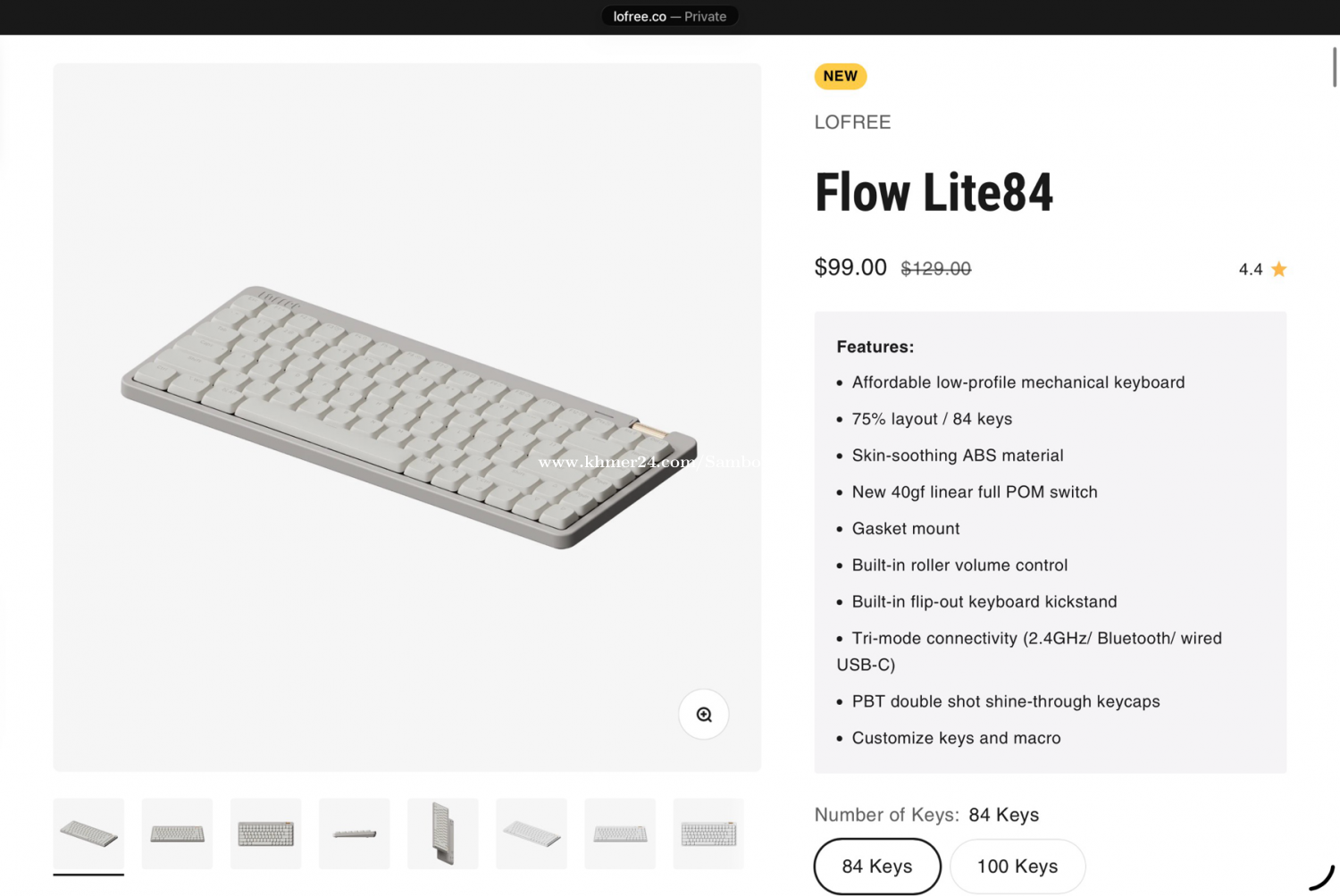Click the gold rating star icon
The height and width of the screenshot is (896, 1340).
point(1279,269)
